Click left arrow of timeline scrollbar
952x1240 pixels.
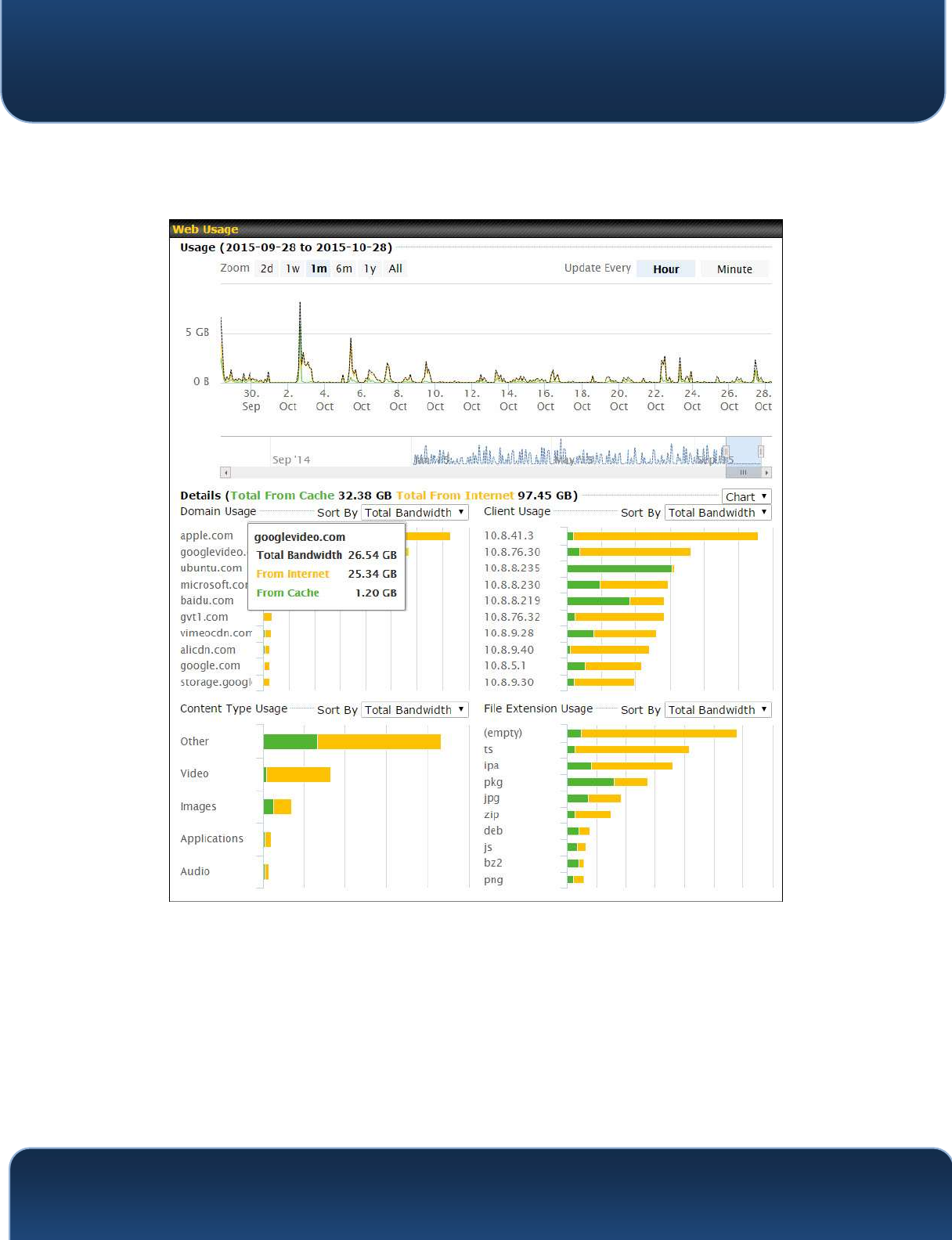click(225, 472)
